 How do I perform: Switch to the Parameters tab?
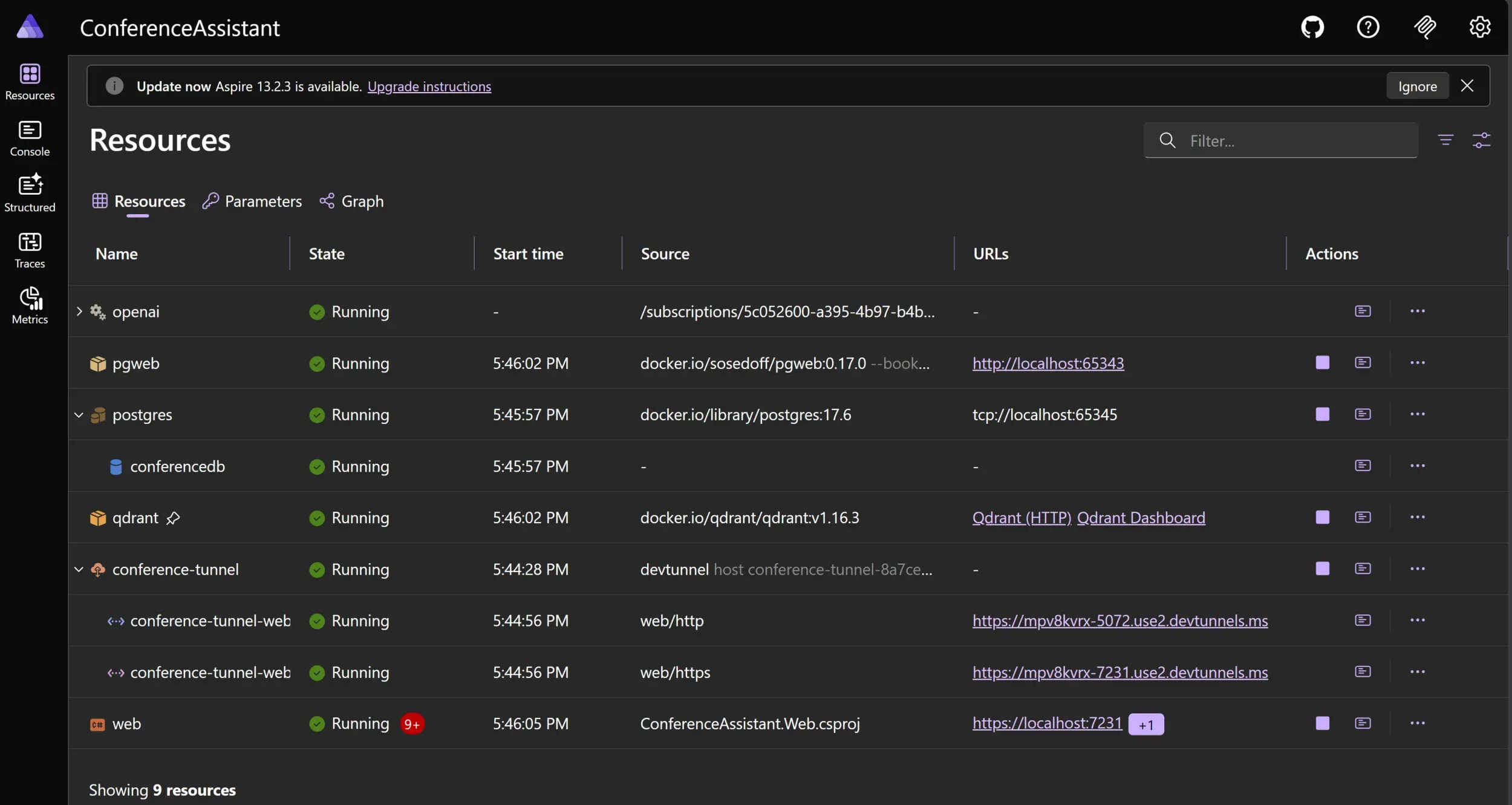(x=252, y=201)
